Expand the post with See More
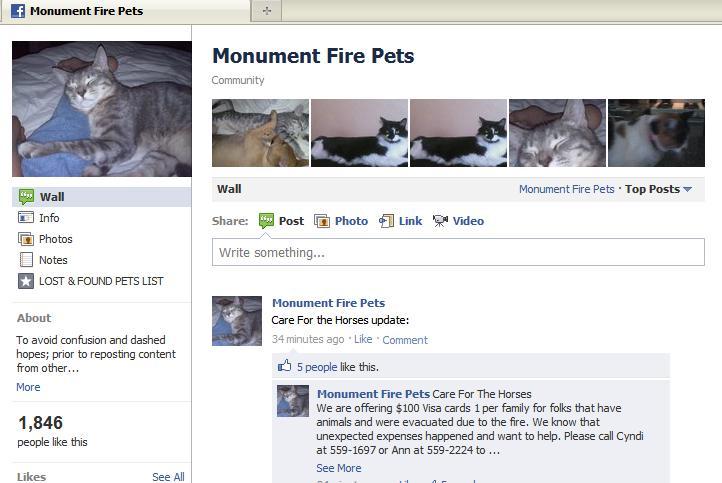Image resolution: width=722 pixels, height=483 pixels. coord(338,468)
